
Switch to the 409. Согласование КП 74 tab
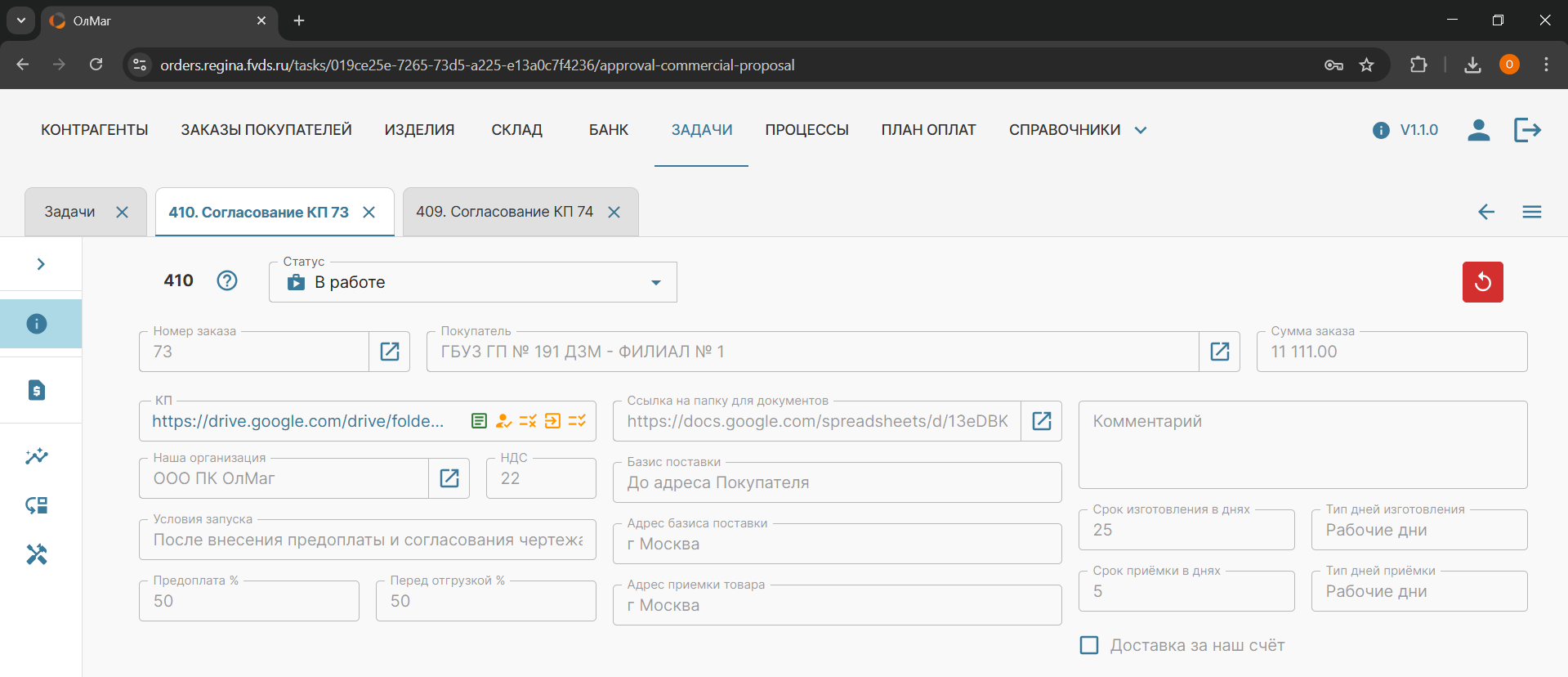tap(504, 212)
